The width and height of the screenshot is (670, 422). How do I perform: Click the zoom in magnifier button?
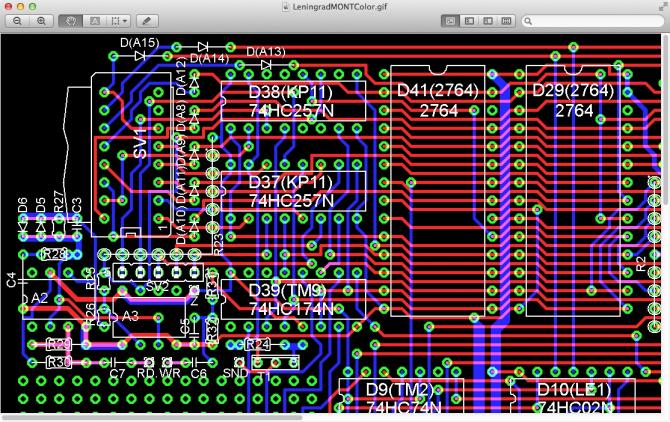pos(41,20)
